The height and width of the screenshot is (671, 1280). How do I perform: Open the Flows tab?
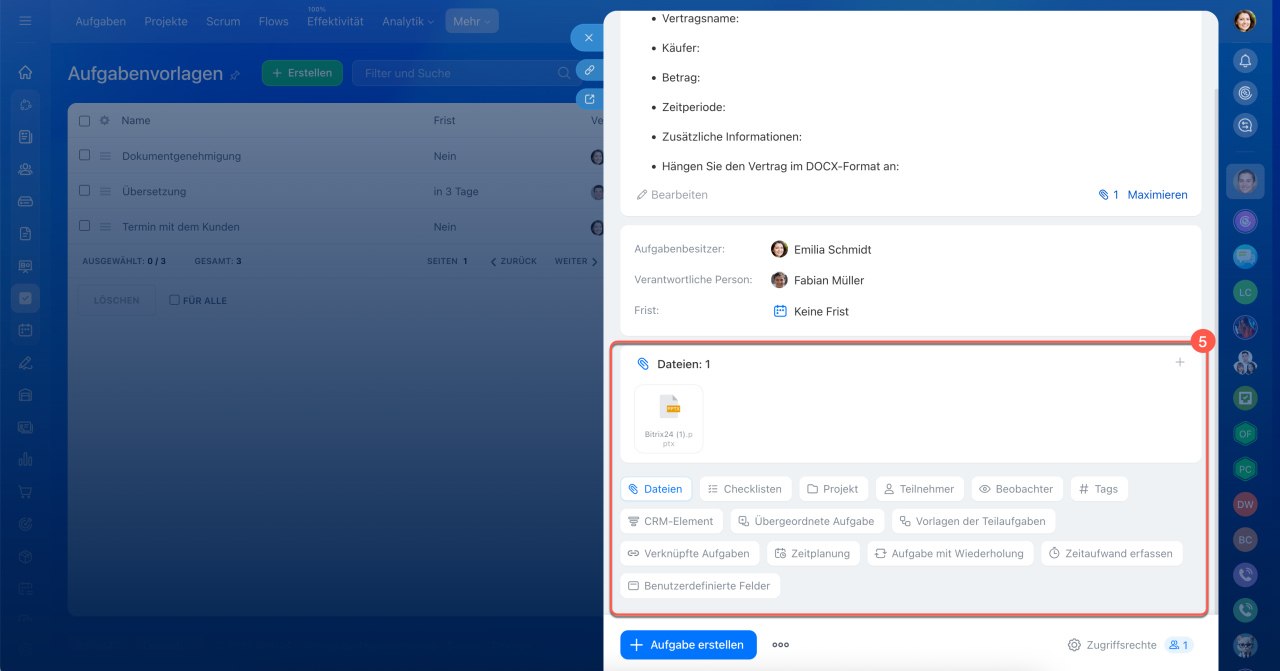pyautogui.click(x=273, y=21)
